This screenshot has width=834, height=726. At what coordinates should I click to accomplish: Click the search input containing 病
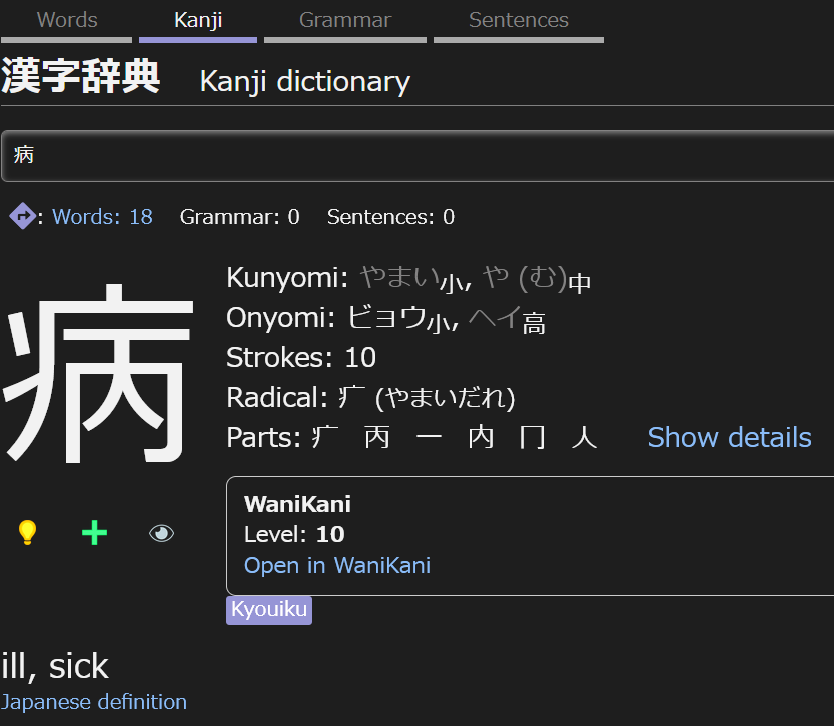click(417, 155)
